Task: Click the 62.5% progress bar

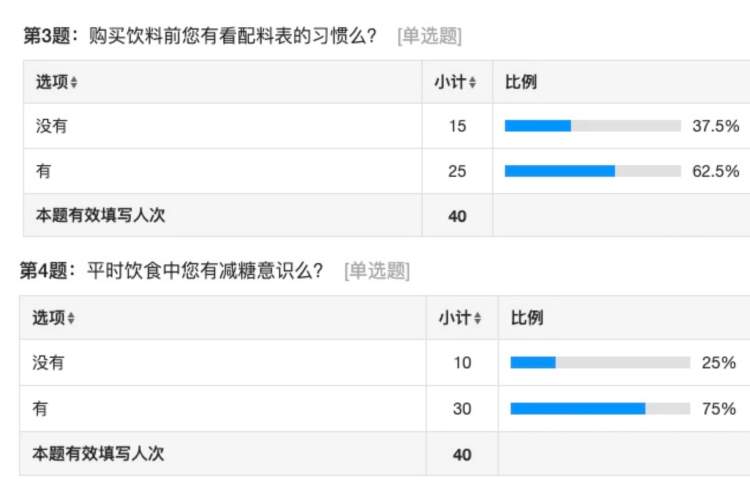Action: click(x=592, y=171)
